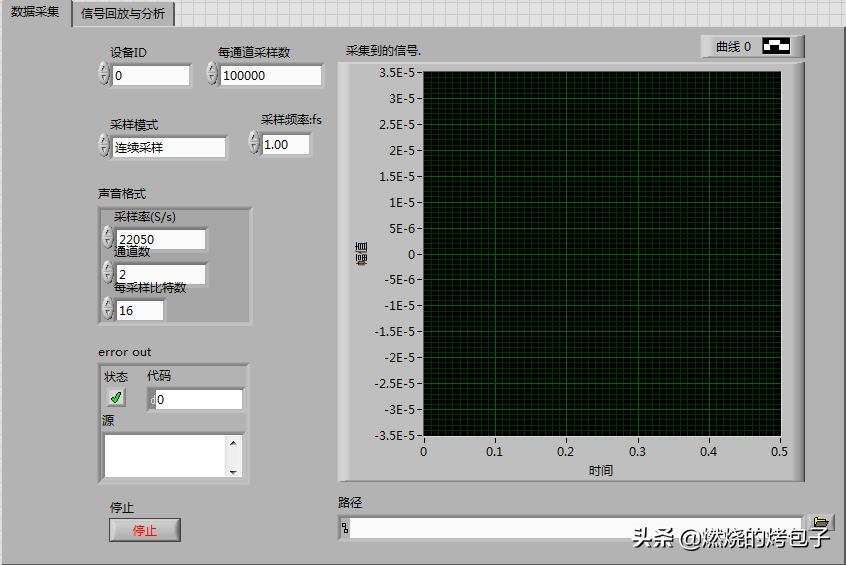
Task: Click the 代码 radix 'd' indicator
Action: tap(152, 400)
